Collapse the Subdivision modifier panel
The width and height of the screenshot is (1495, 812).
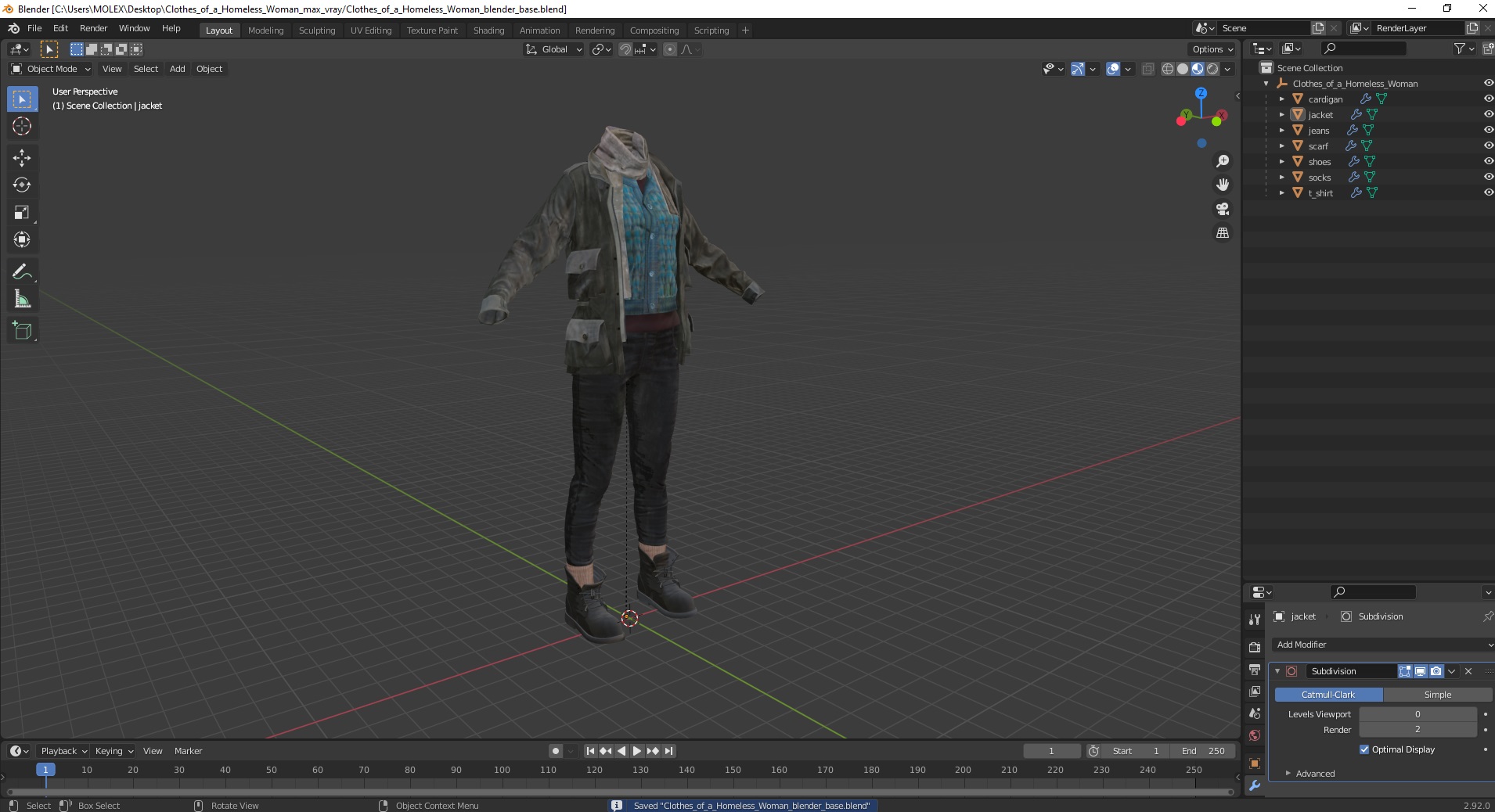point(1277,671)
